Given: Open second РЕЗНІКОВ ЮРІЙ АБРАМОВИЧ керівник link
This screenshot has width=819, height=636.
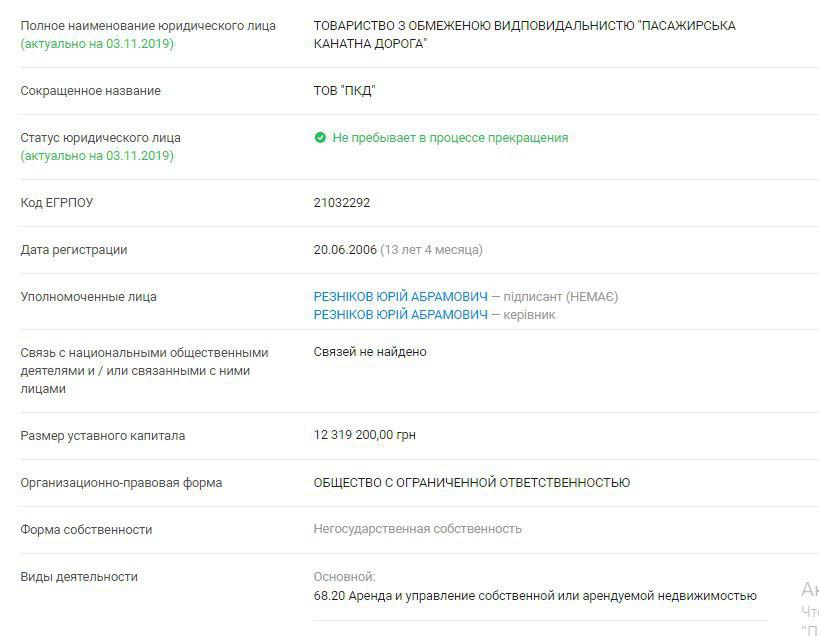Looking at the screenshot, I should [400, 315].
